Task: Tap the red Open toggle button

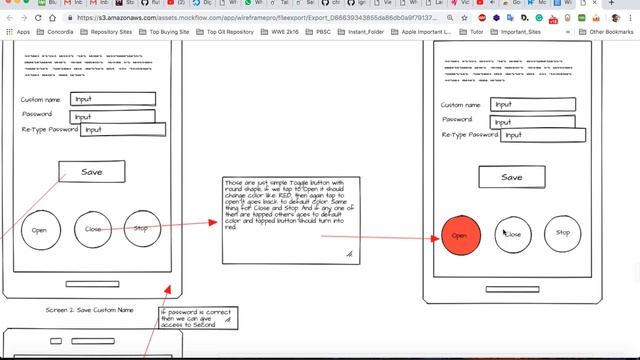Action: click(x=461, y=236)
